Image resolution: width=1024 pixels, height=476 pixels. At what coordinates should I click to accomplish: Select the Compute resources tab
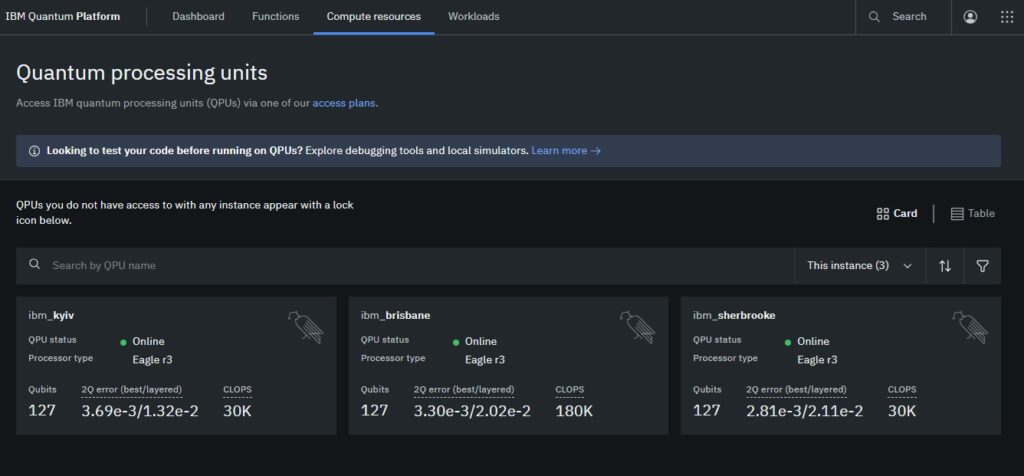point(373,17)
